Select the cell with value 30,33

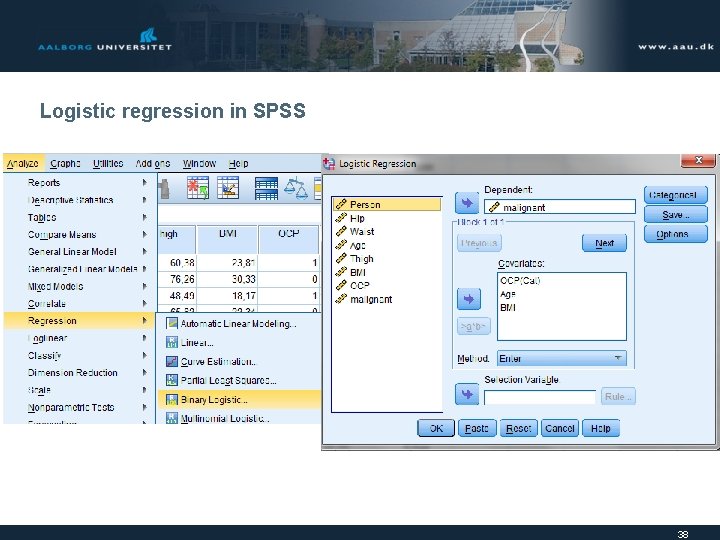227,279
